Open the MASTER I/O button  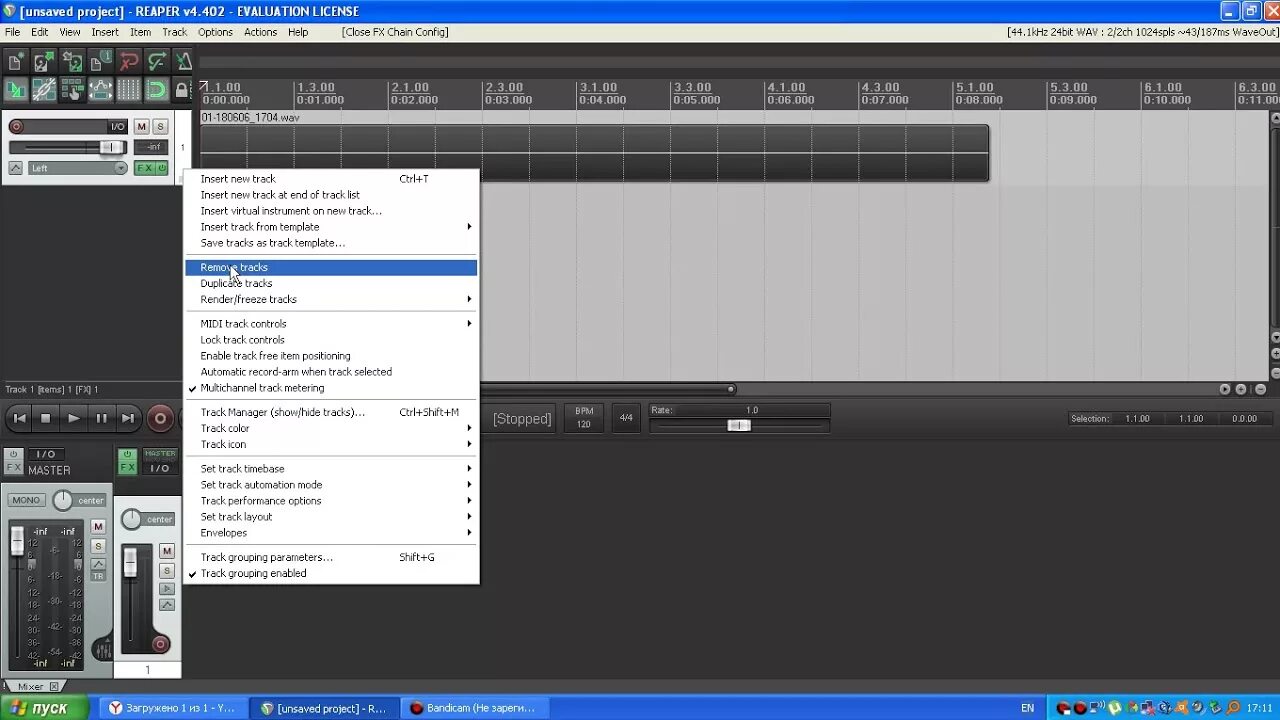coord(46,454)
